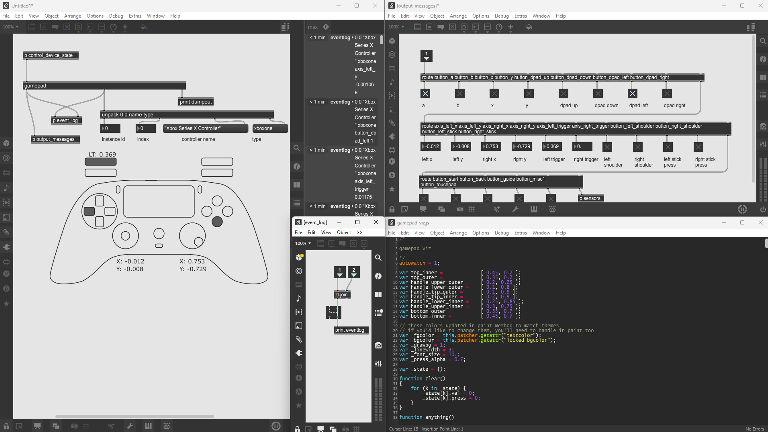768x432 pixels.
Task: Click the filled LT trigger bar above gamepad
Action: click(x=101, y=162)
